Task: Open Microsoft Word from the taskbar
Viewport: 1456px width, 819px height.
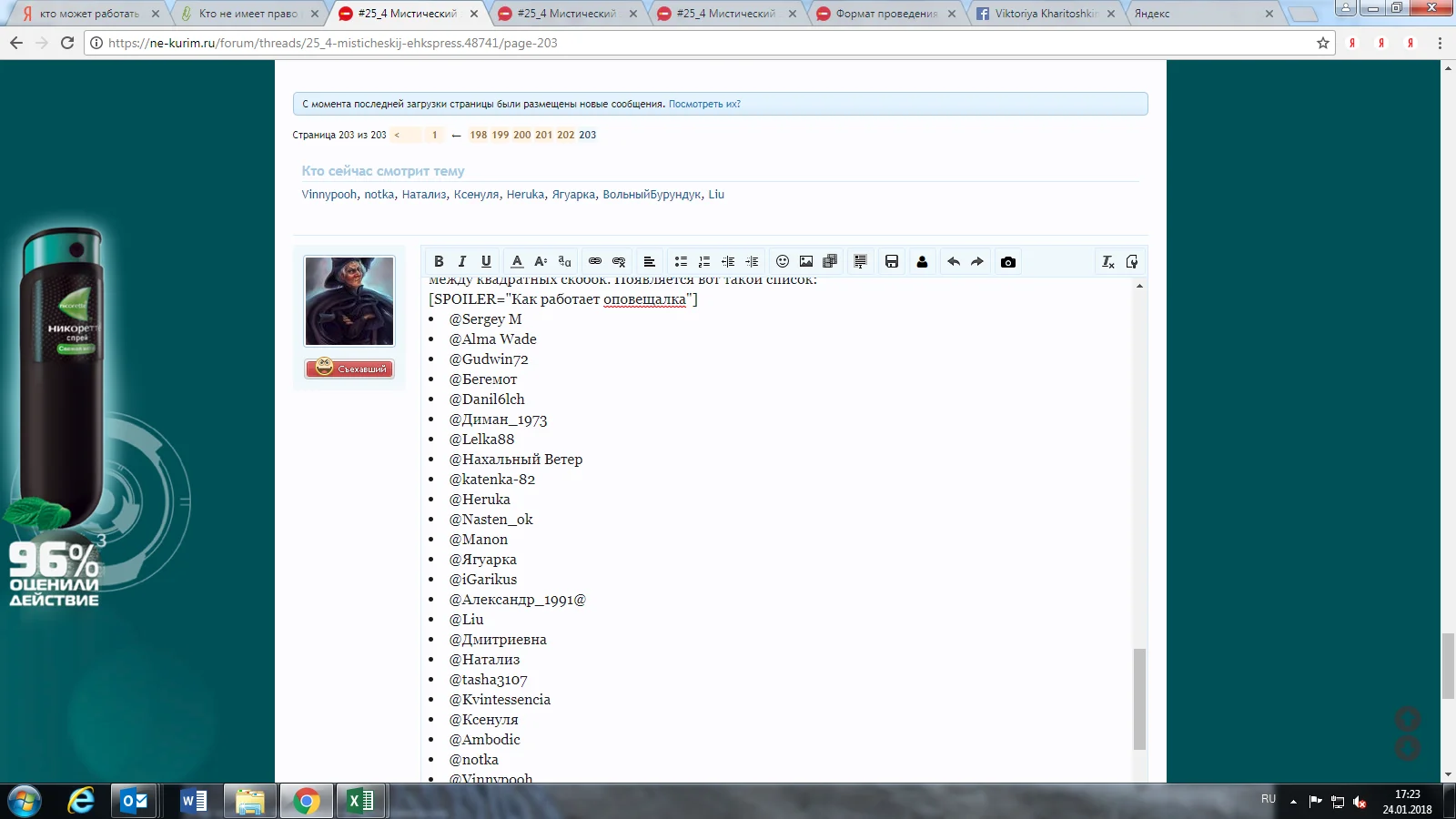Action: (x=193, y=802)
